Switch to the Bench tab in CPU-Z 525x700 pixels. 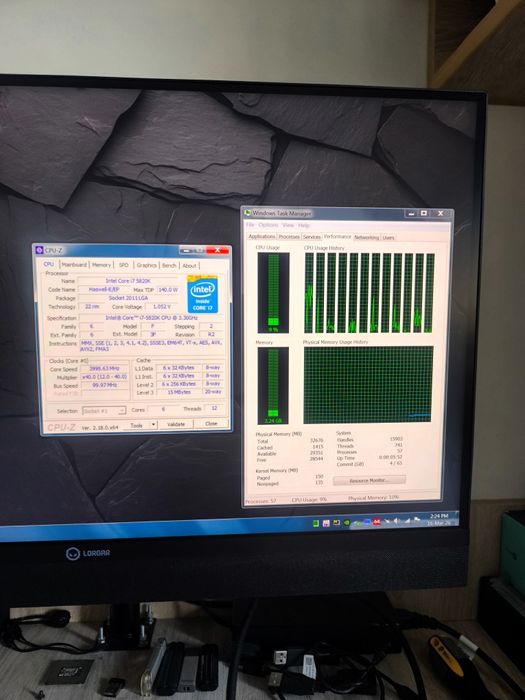[x=169, y=265]
